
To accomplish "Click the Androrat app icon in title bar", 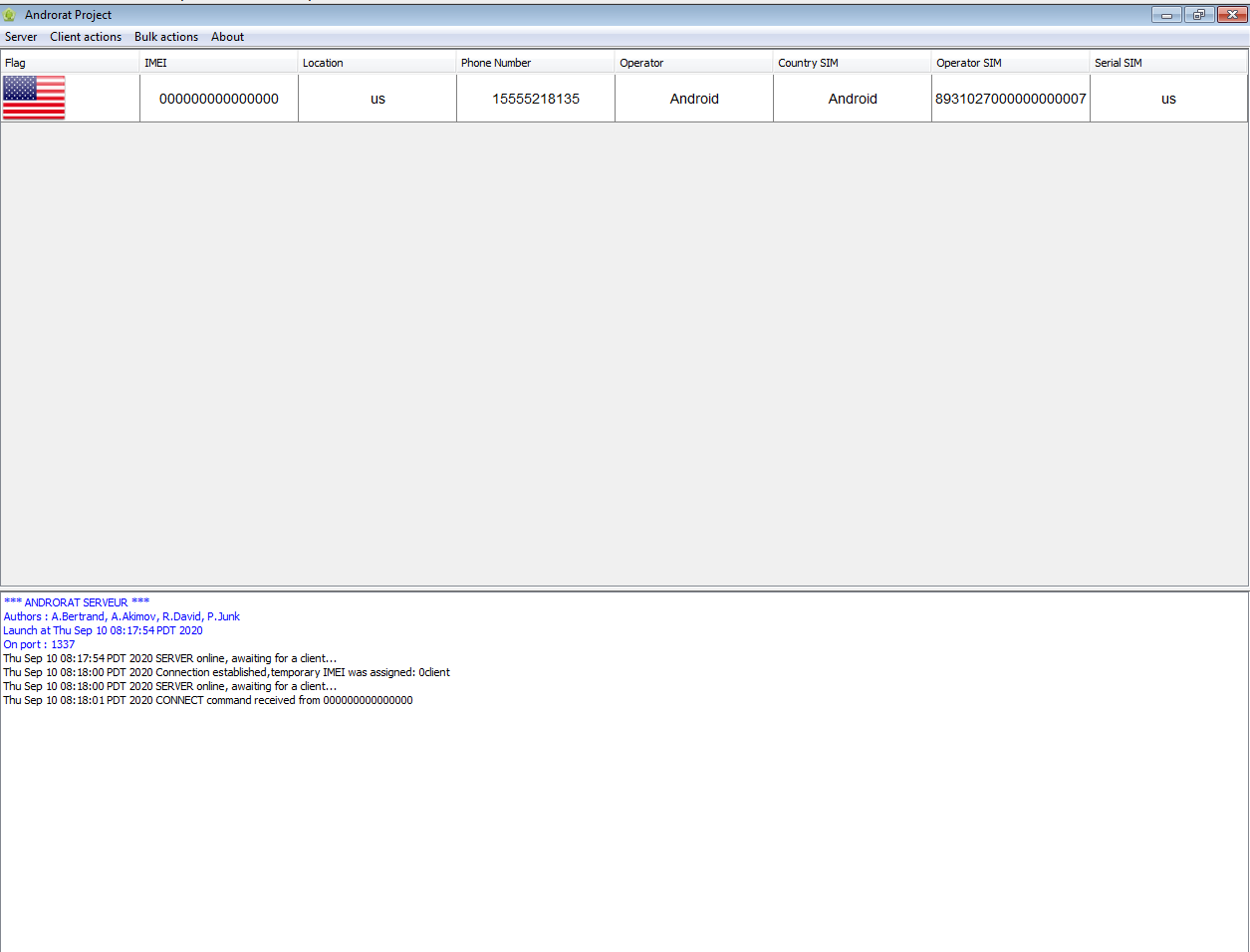I will [x=10, y=15].
